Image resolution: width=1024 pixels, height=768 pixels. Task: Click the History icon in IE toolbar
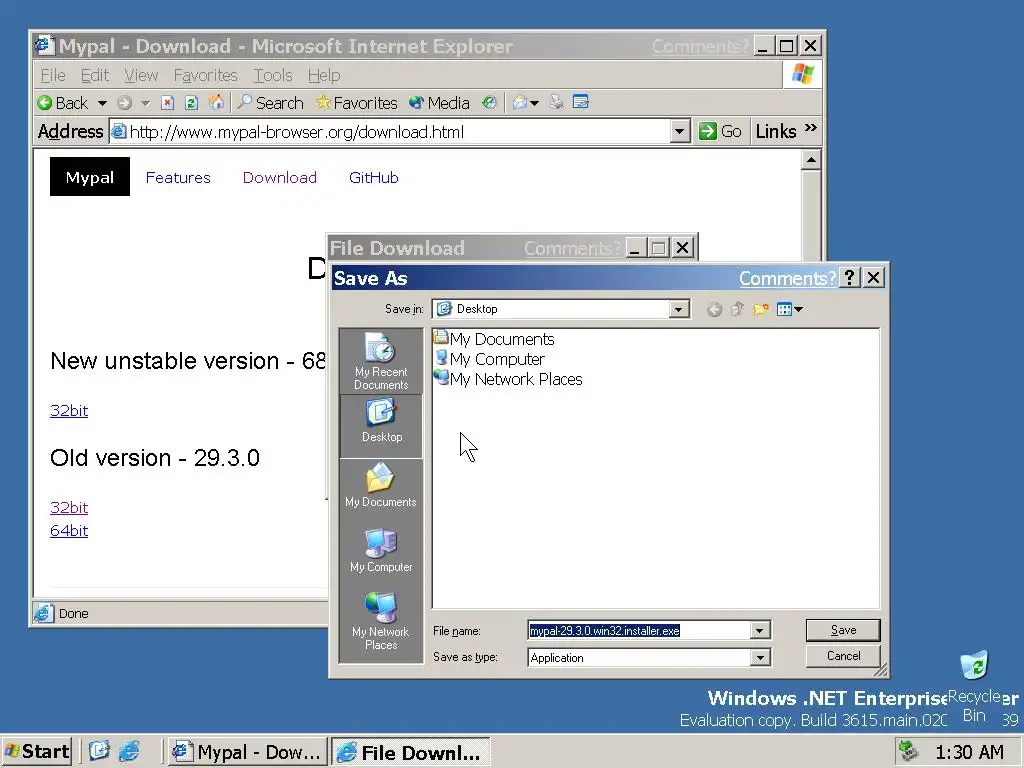pyautogui.click(x=489, y=103)
